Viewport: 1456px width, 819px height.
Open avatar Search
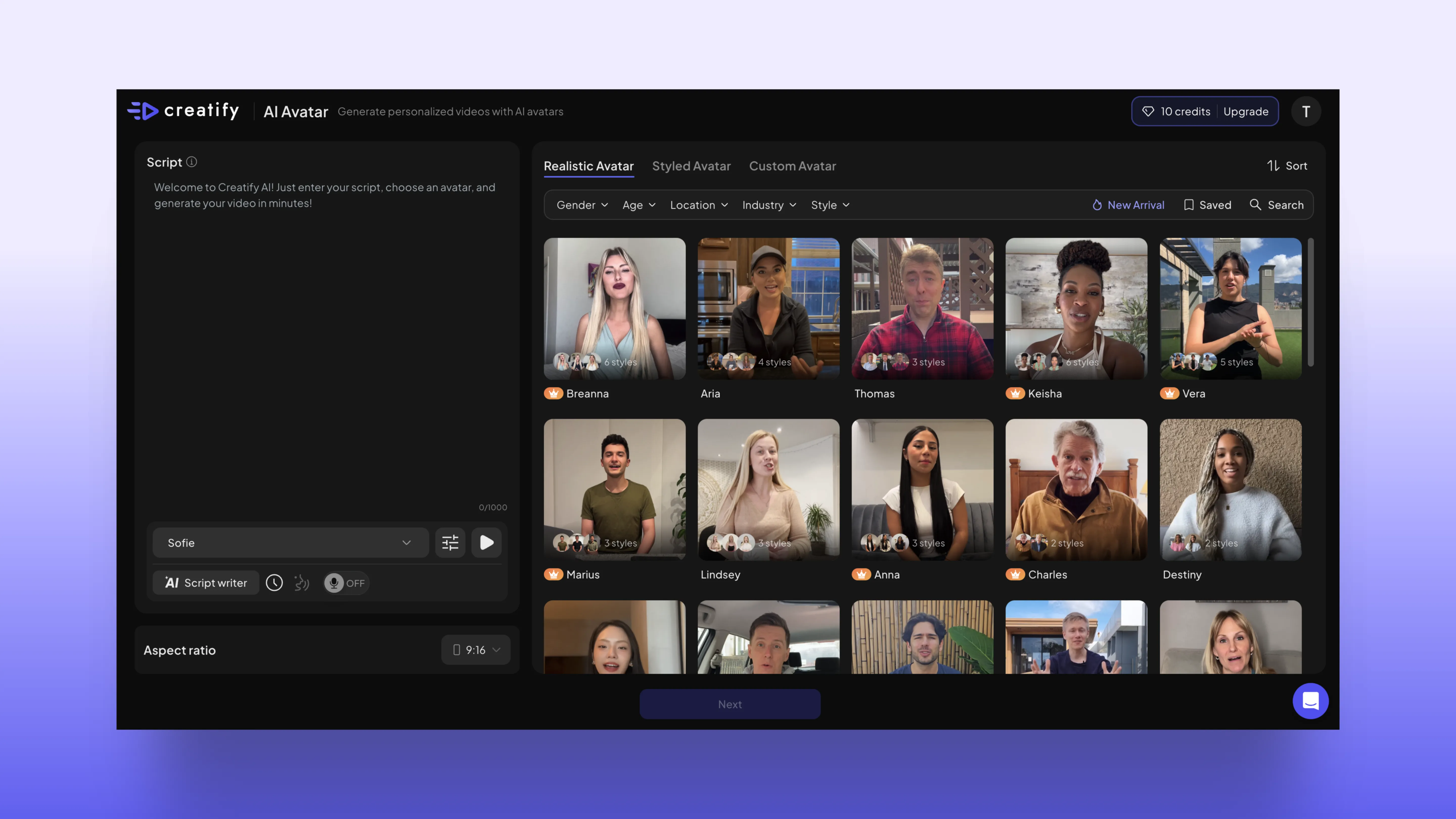[x=1277, y=205]
